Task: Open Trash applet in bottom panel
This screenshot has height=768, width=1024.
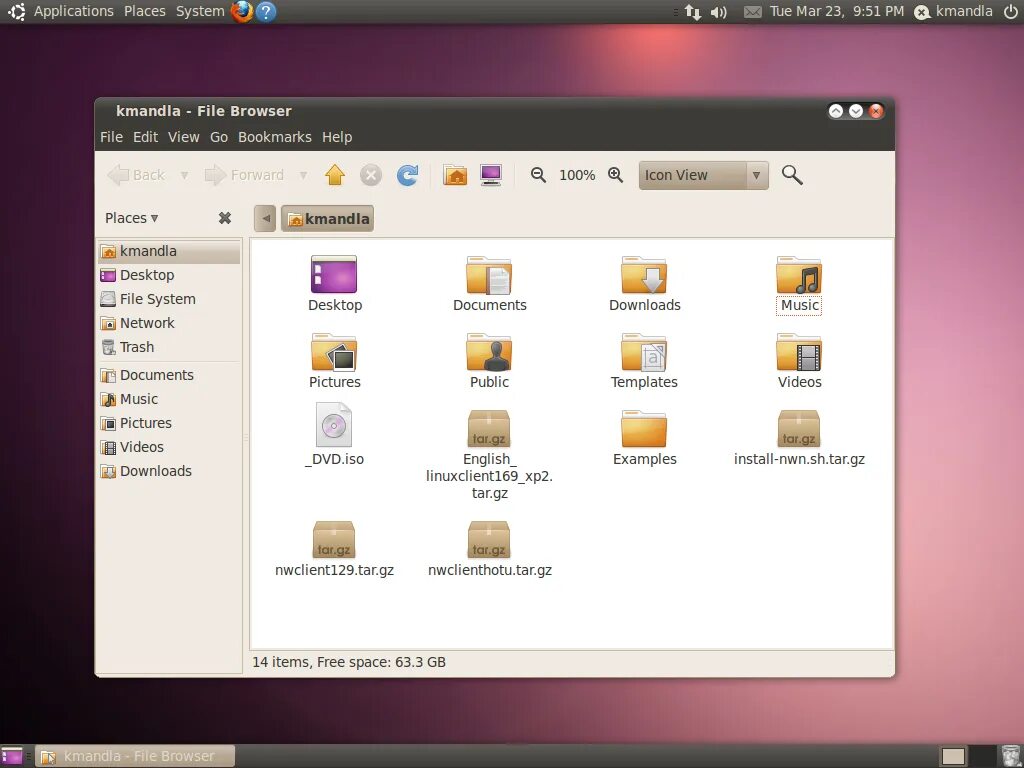Action: (1011, 756)
